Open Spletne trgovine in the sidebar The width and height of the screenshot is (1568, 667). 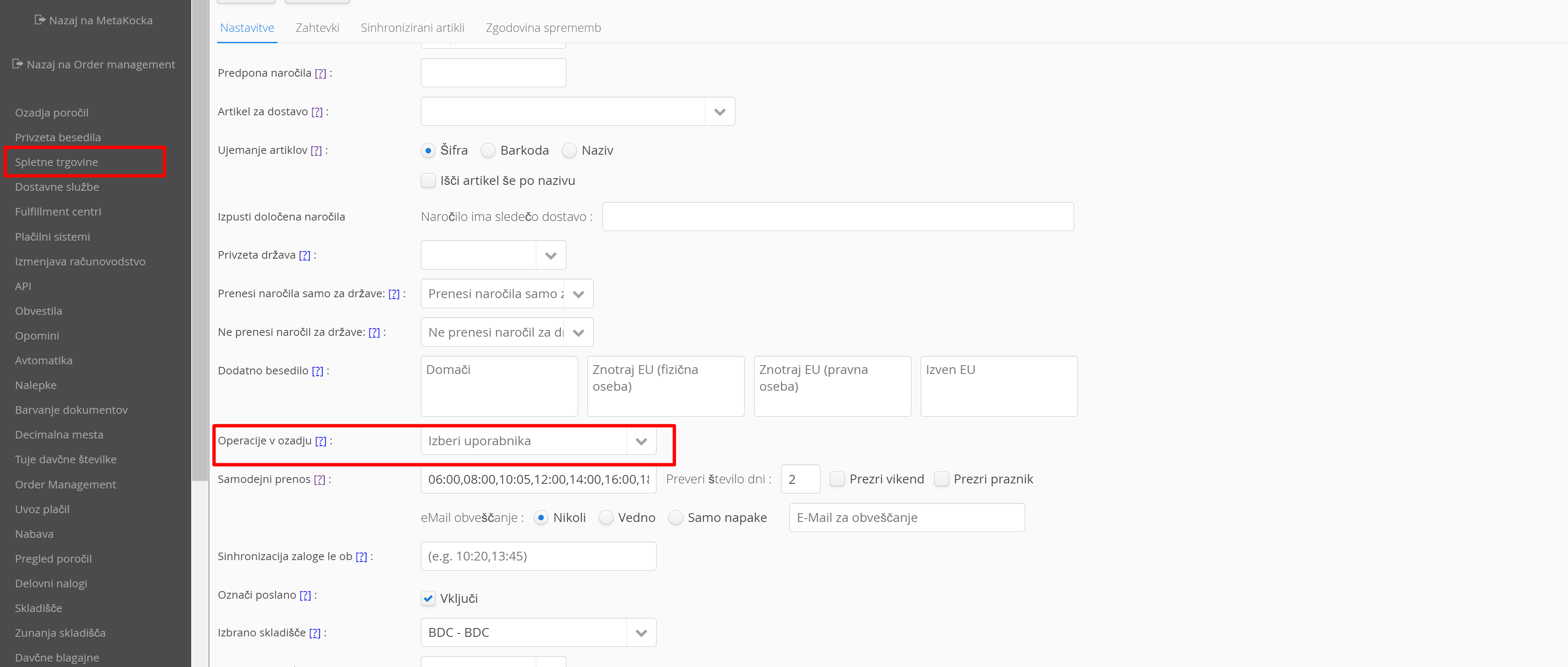(x=57, y=163)
